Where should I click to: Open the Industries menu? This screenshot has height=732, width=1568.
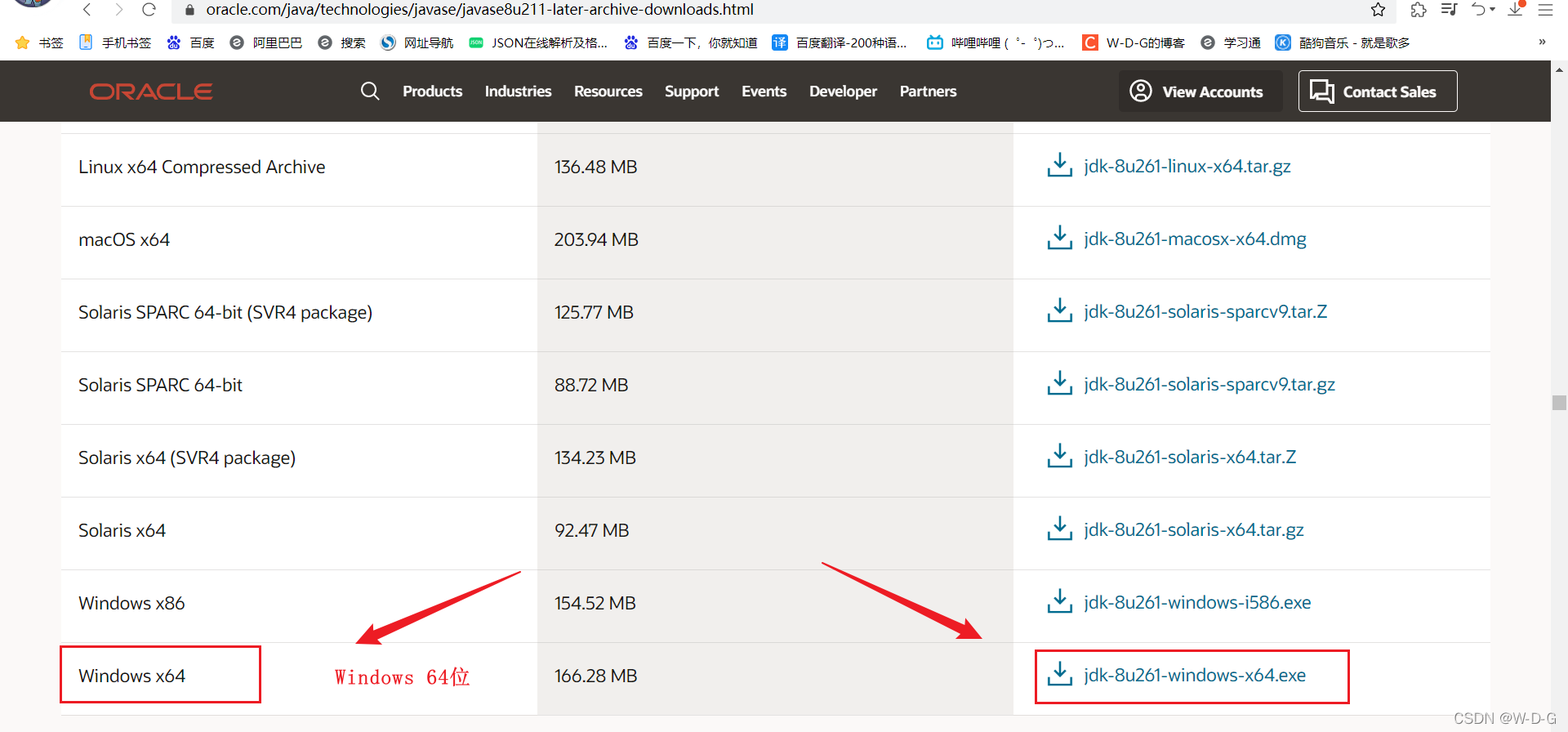(518, 91)
